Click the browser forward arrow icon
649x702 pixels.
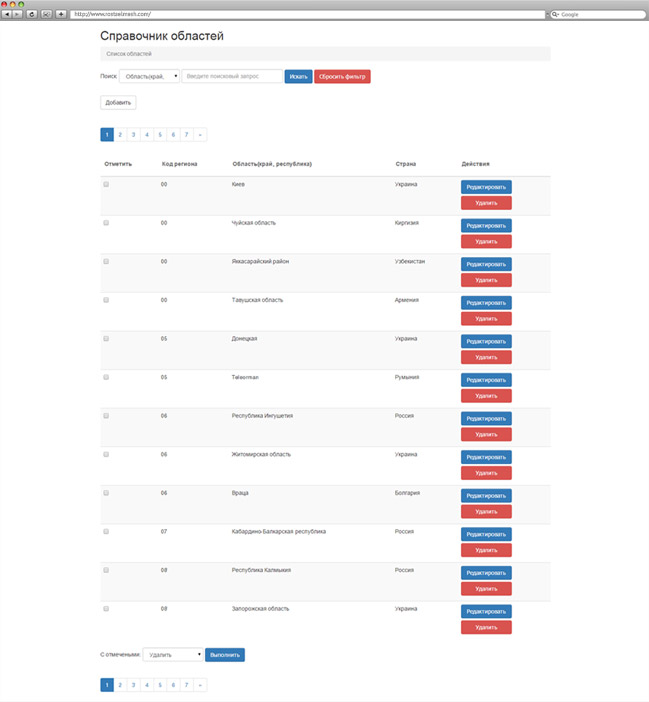tap(17, 14)
